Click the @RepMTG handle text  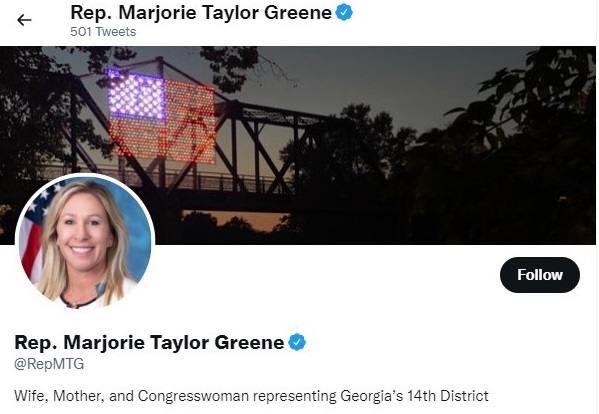[49, 364]
